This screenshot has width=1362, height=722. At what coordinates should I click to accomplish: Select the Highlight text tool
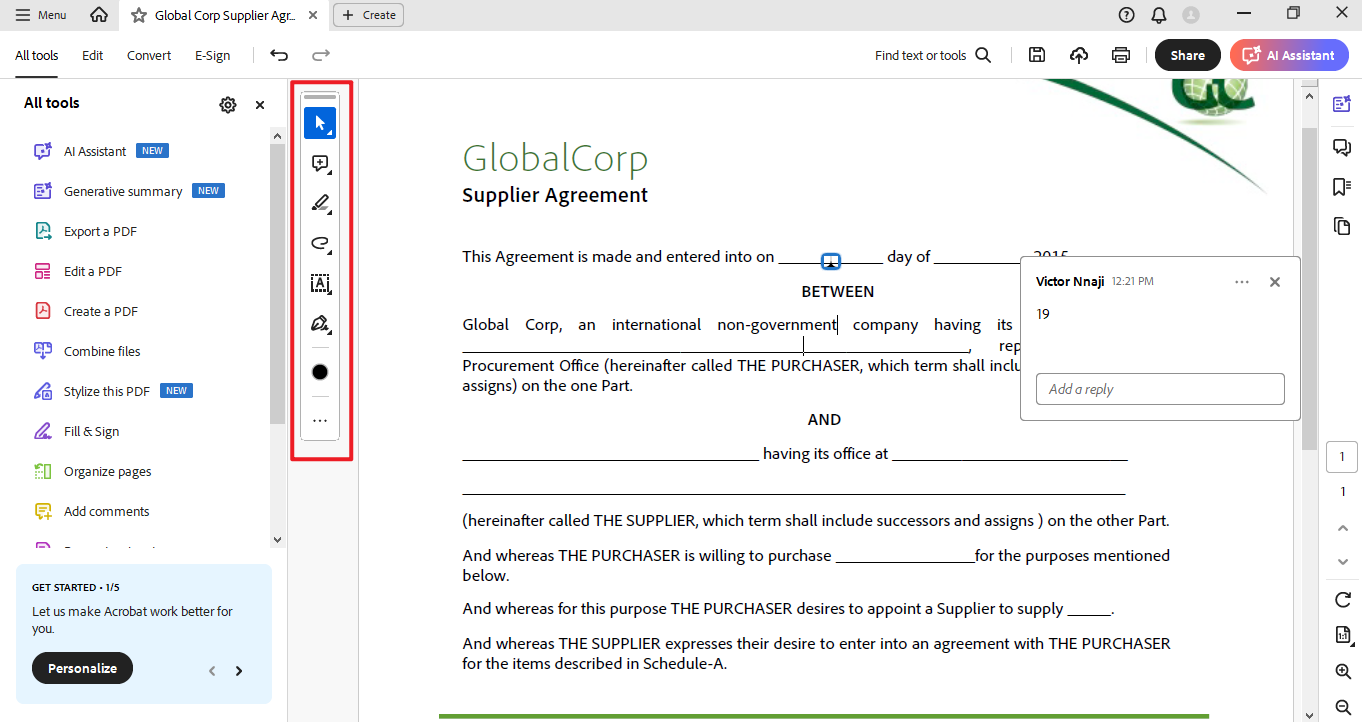[320, 204]
